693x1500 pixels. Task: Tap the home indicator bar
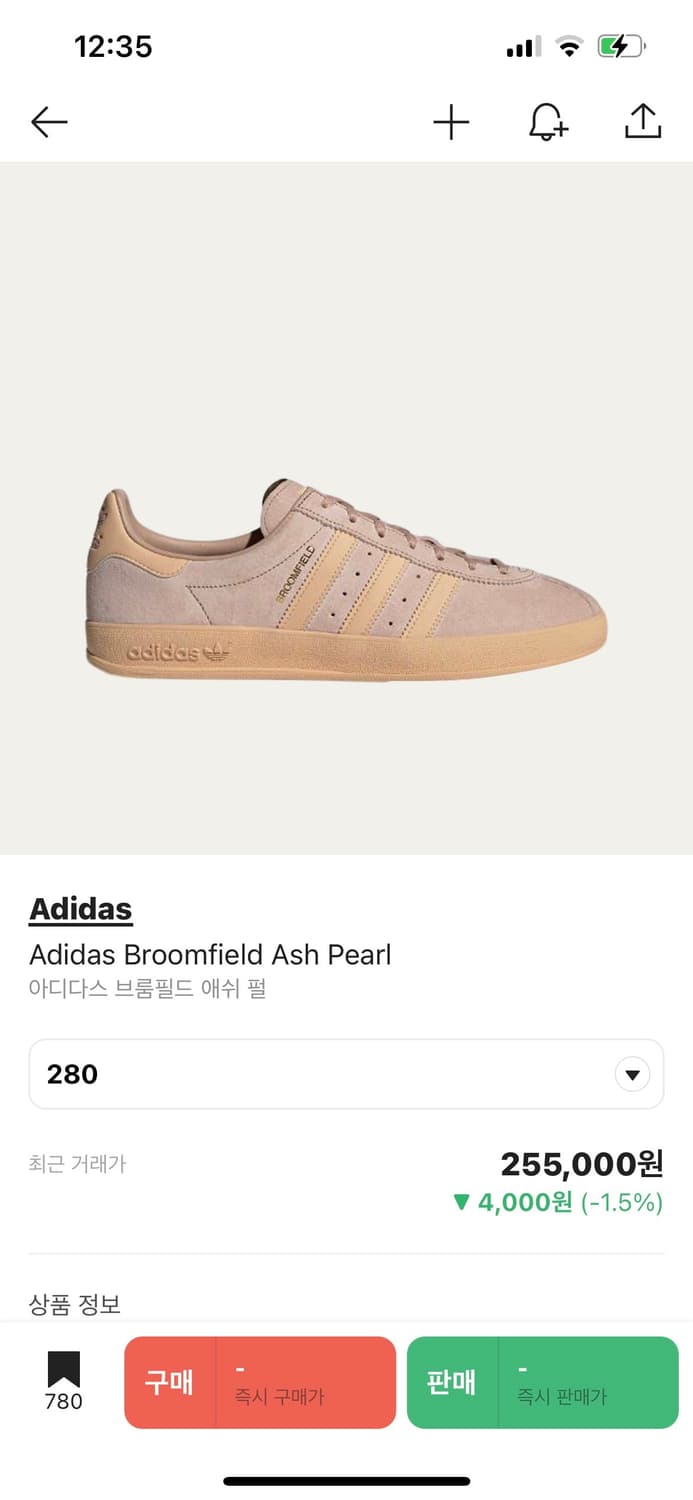coord(346,1480)
